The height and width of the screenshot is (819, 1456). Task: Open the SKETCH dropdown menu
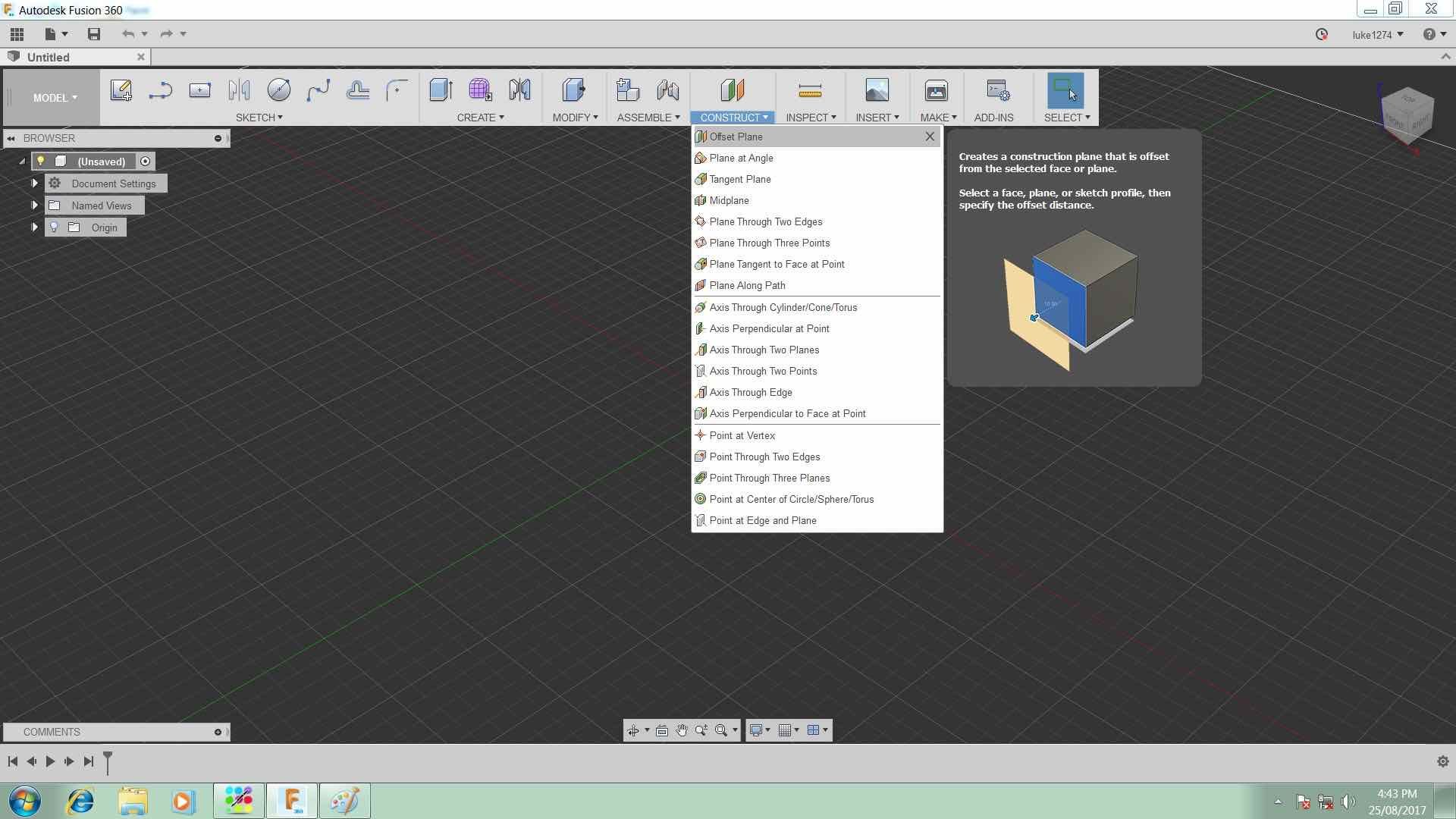coord(259,118)
